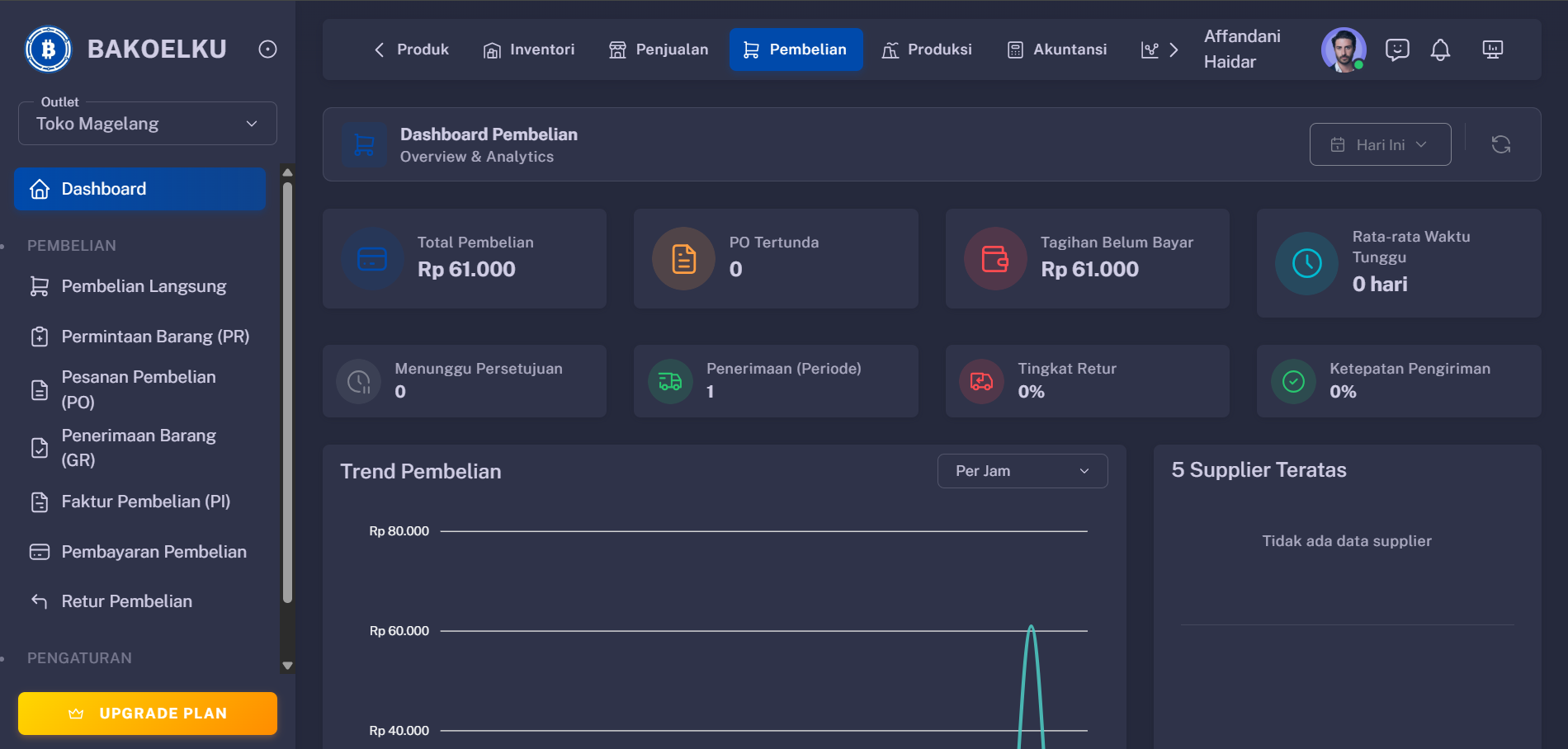Change Trend Pembelian interval via Per Jam dropdown
Screen dimensions: 1568x749
(x=1023, y=470)
